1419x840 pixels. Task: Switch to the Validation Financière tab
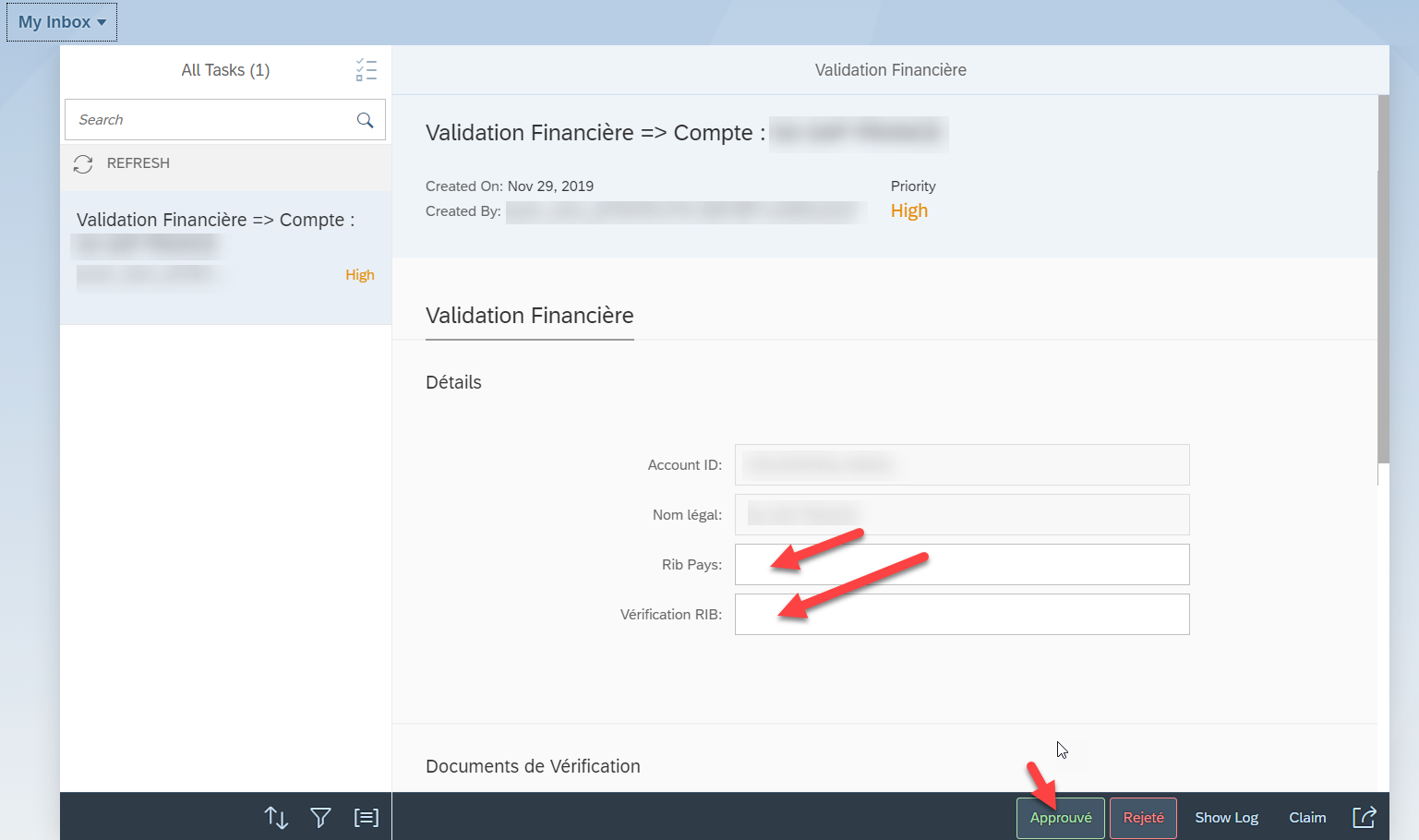(x=529, y=316)
